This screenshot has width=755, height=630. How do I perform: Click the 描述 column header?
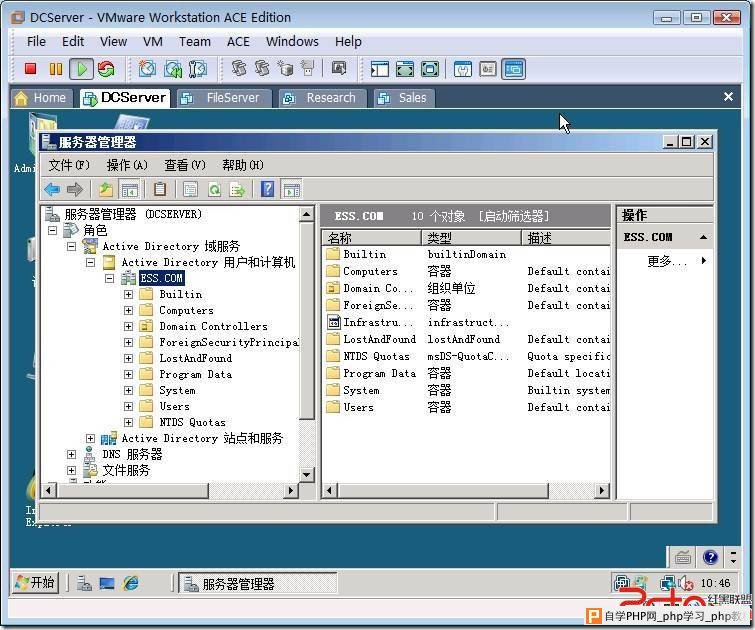click(566, 238)
